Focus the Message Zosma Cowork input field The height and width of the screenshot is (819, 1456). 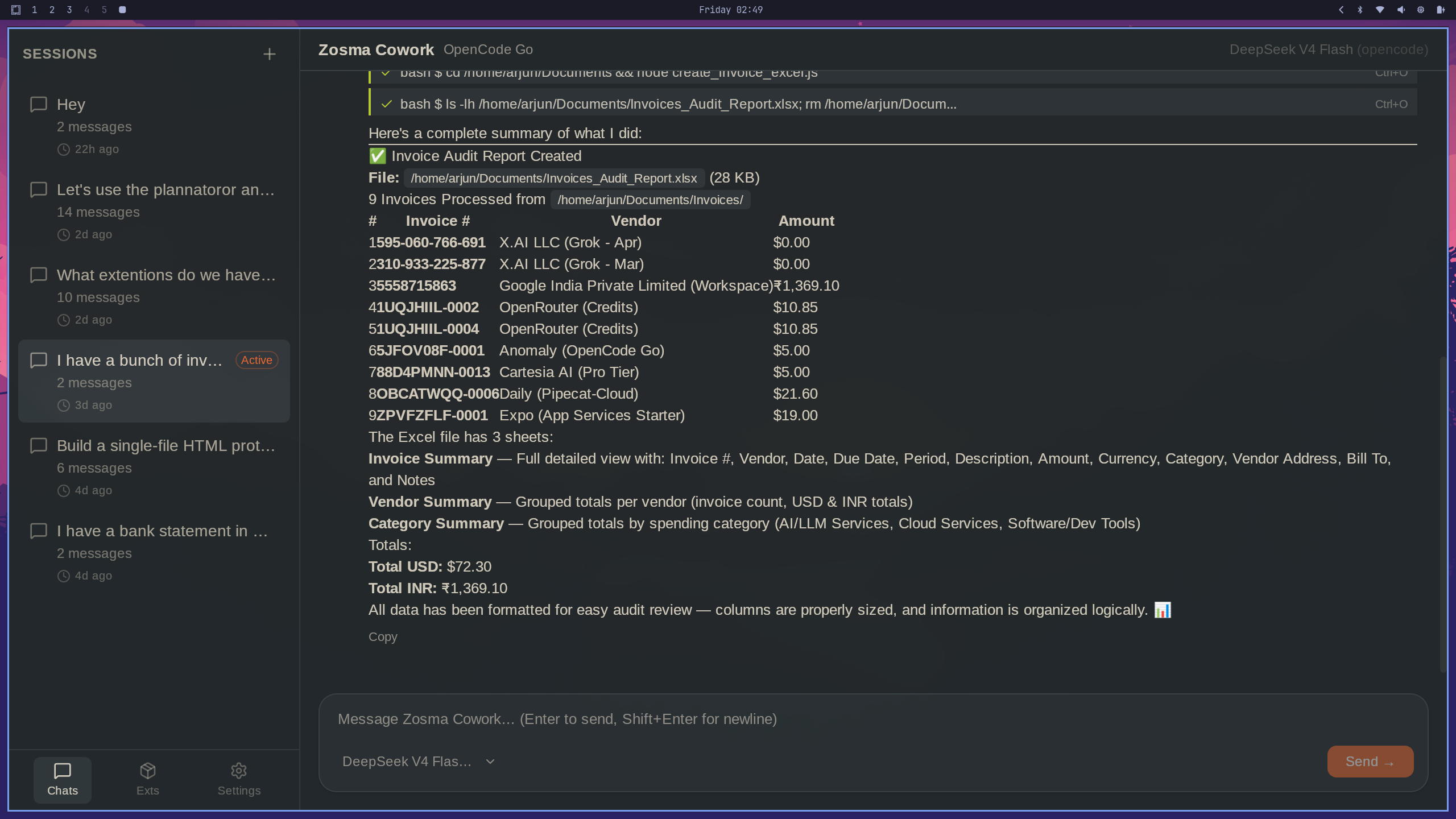point(873,719)
